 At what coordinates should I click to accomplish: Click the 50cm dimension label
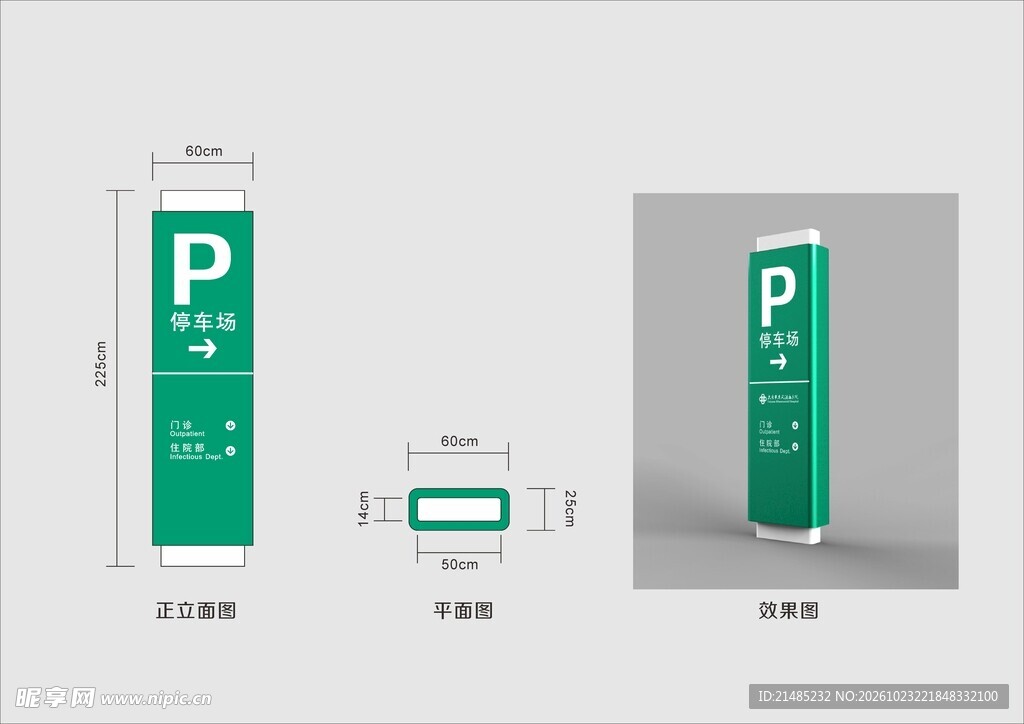tap(459, 564)
